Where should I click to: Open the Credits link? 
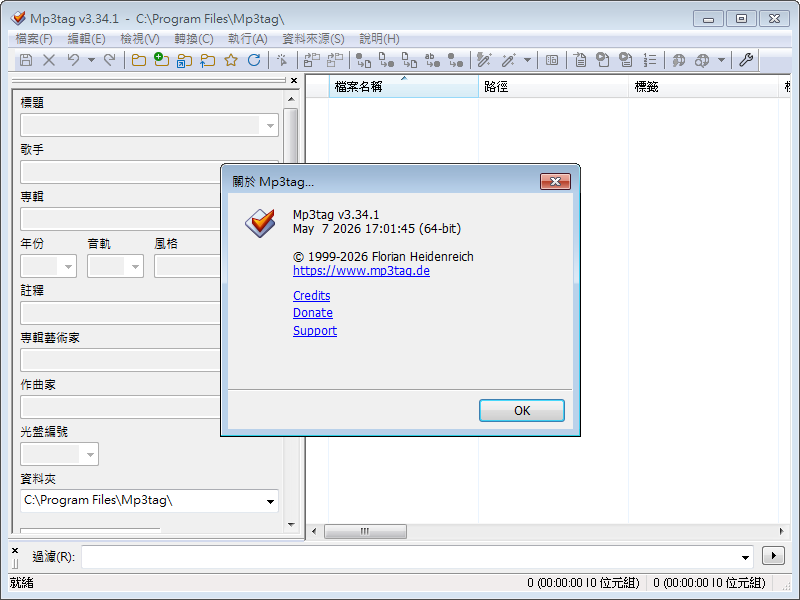click(312, 295)
